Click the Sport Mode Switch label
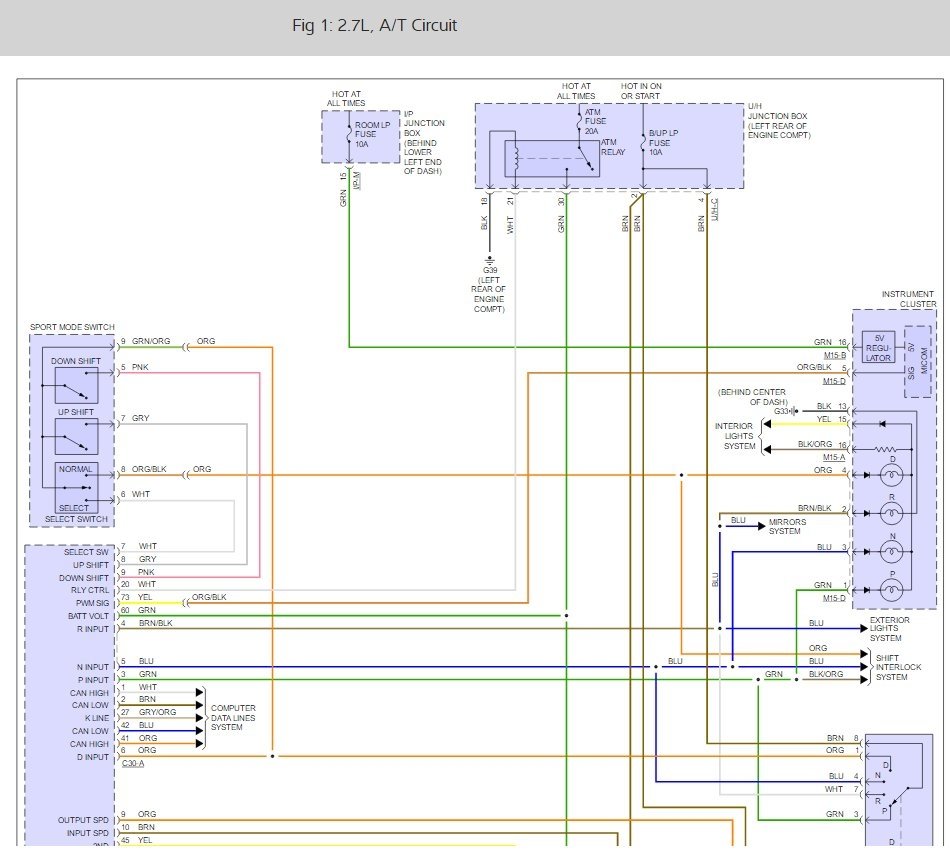 click(x=72, y=327)
